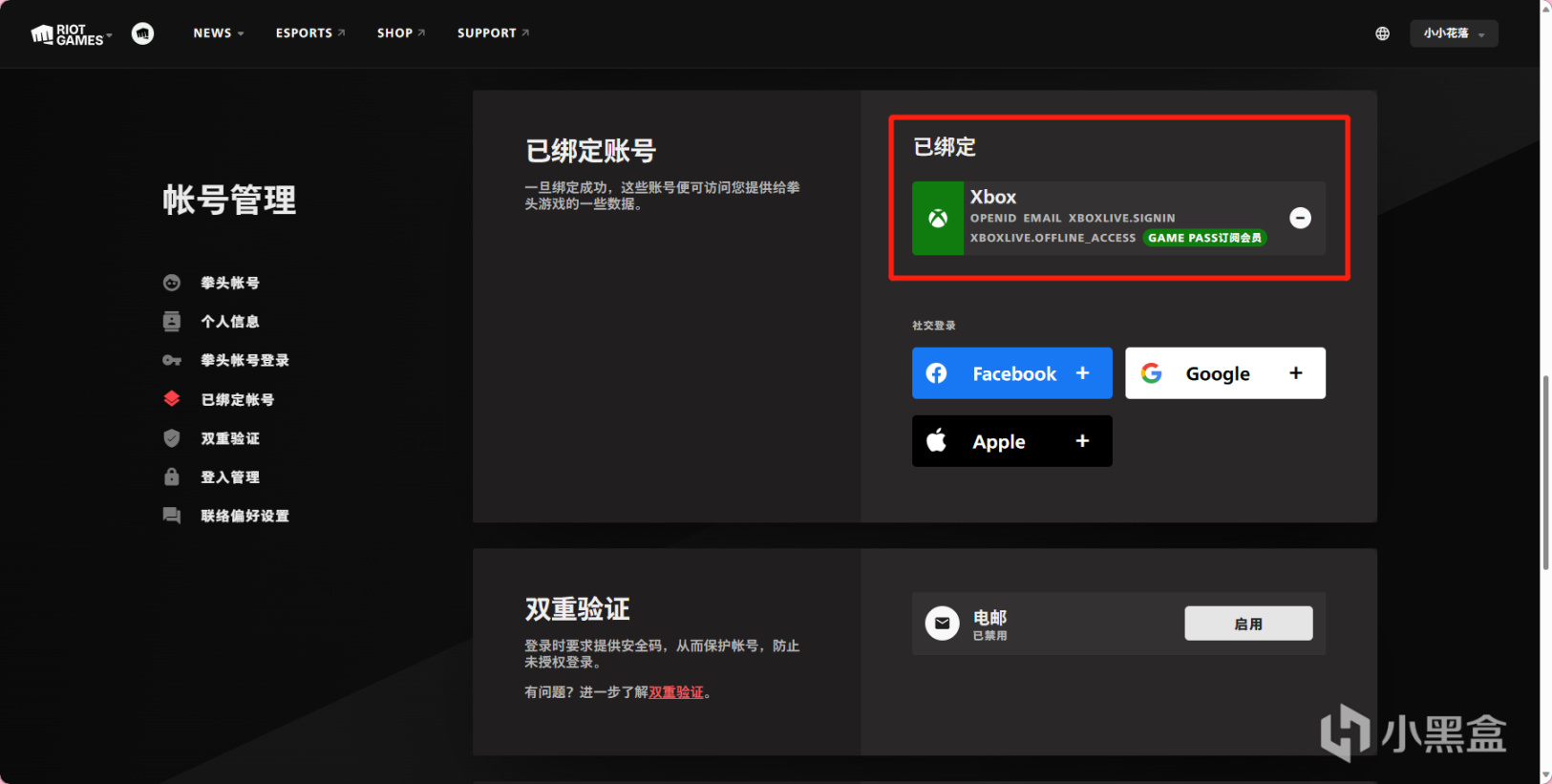Open the language globe icon
The height and width of the screenshot is (784, 1552).
pos(1382,33)
